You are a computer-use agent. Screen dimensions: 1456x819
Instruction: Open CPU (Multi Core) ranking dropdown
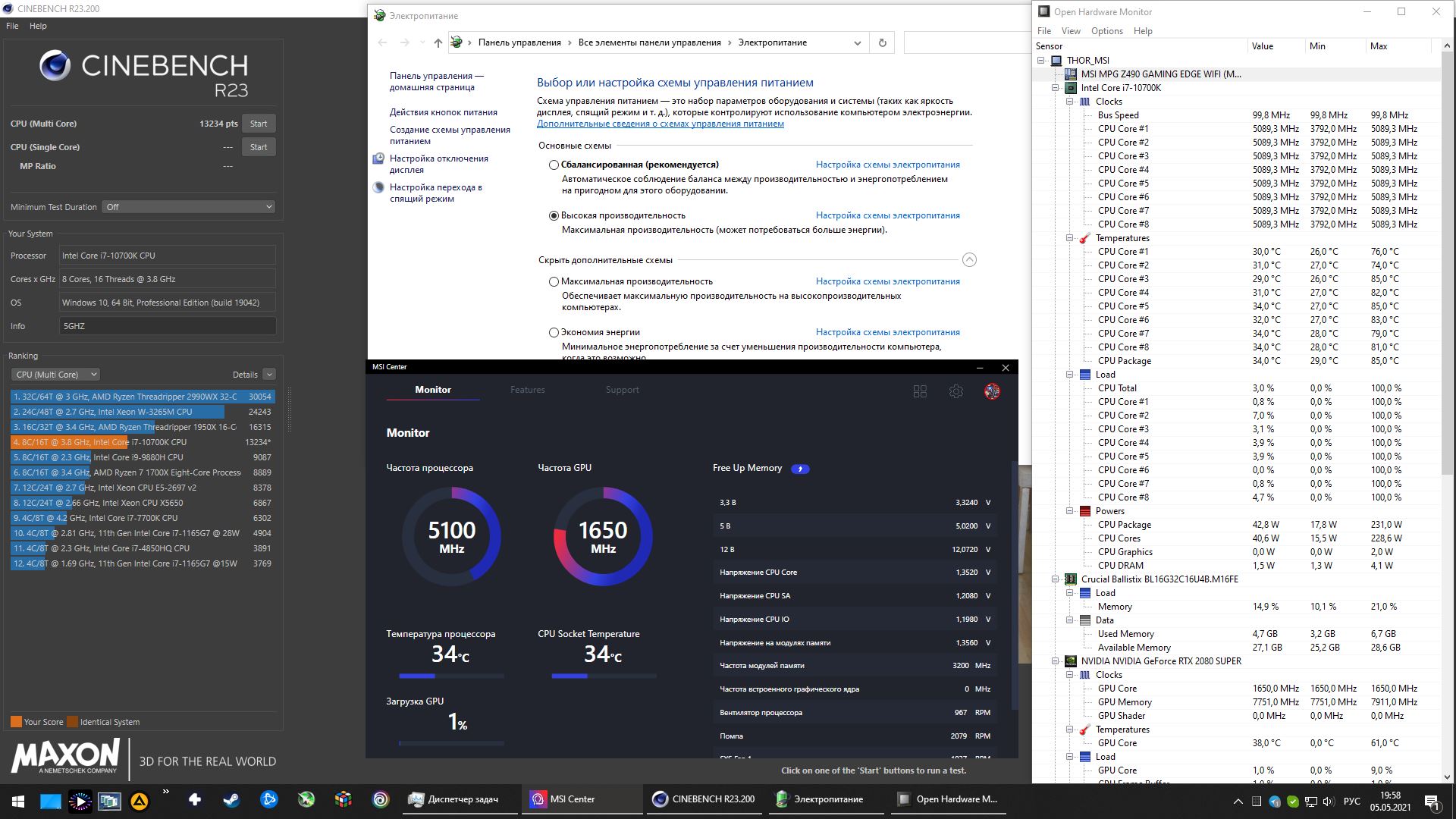click(55, 375)
